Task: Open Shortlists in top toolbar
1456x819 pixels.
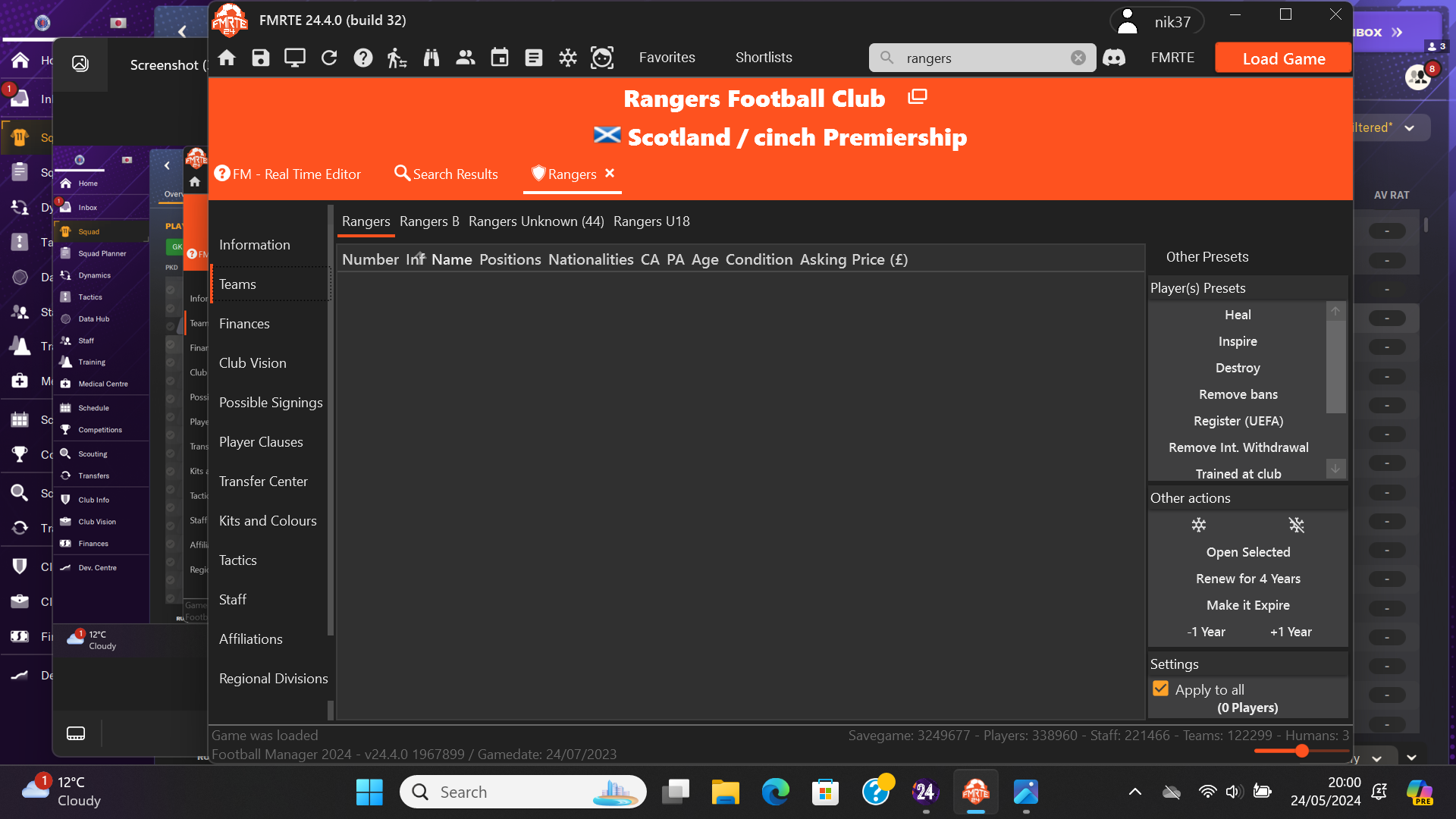Action: pyautogui.click(x=764, y=58)
